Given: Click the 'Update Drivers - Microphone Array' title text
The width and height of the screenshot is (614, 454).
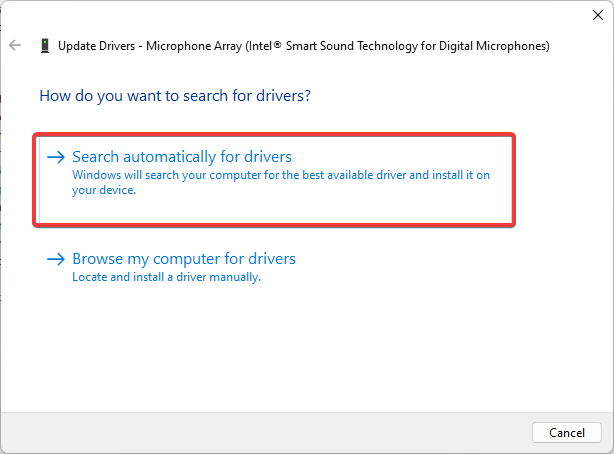Looking at the screenshot, I should tap(303, 46).
